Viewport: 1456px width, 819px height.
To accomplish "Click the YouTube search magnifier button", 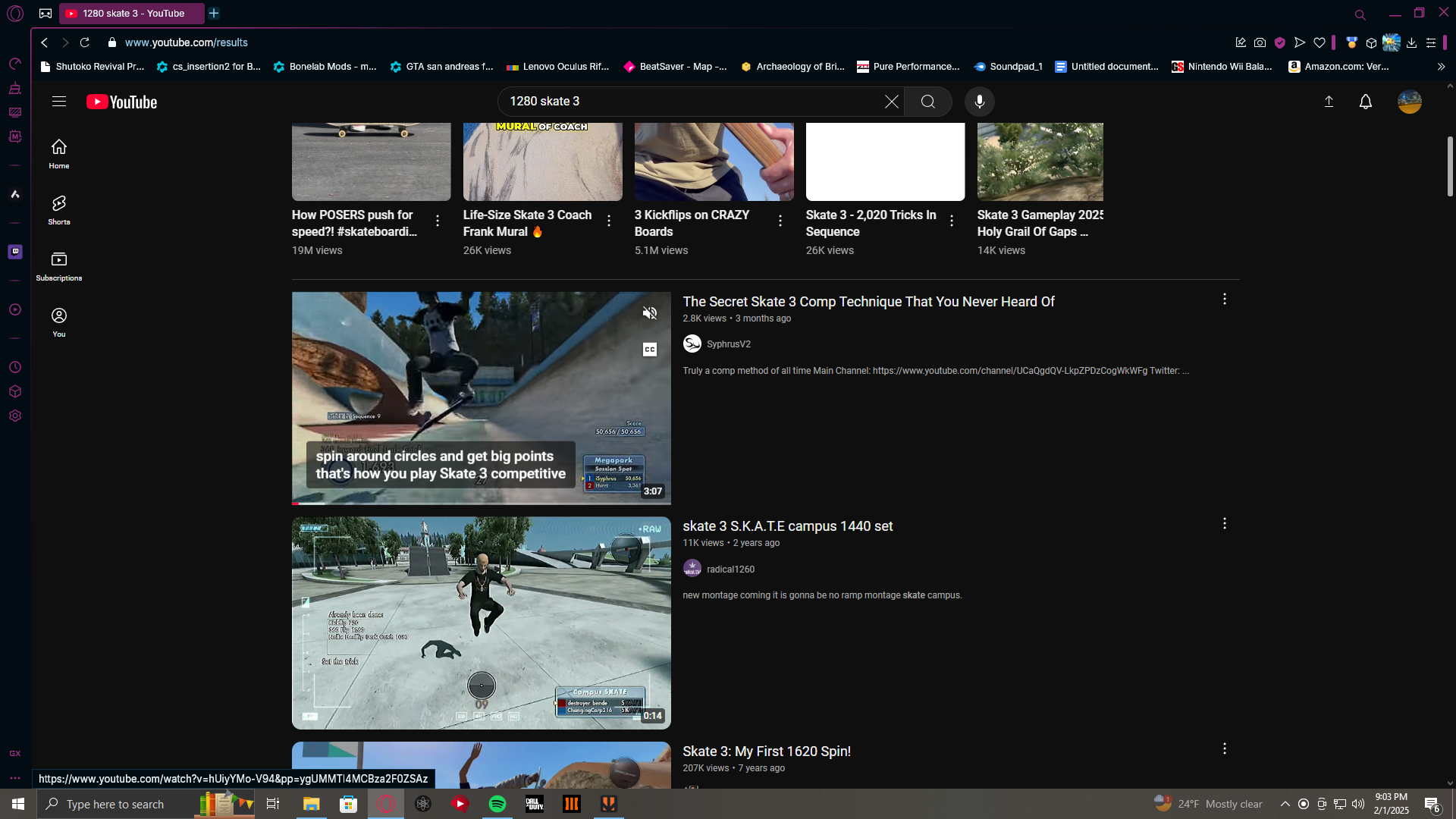I will [x=927, y=102].
